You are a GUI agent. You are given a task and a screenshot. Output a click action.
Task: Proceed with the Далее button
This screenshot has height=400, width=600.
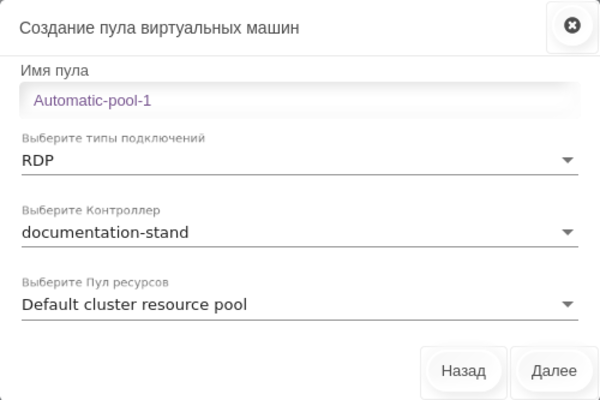554,371
